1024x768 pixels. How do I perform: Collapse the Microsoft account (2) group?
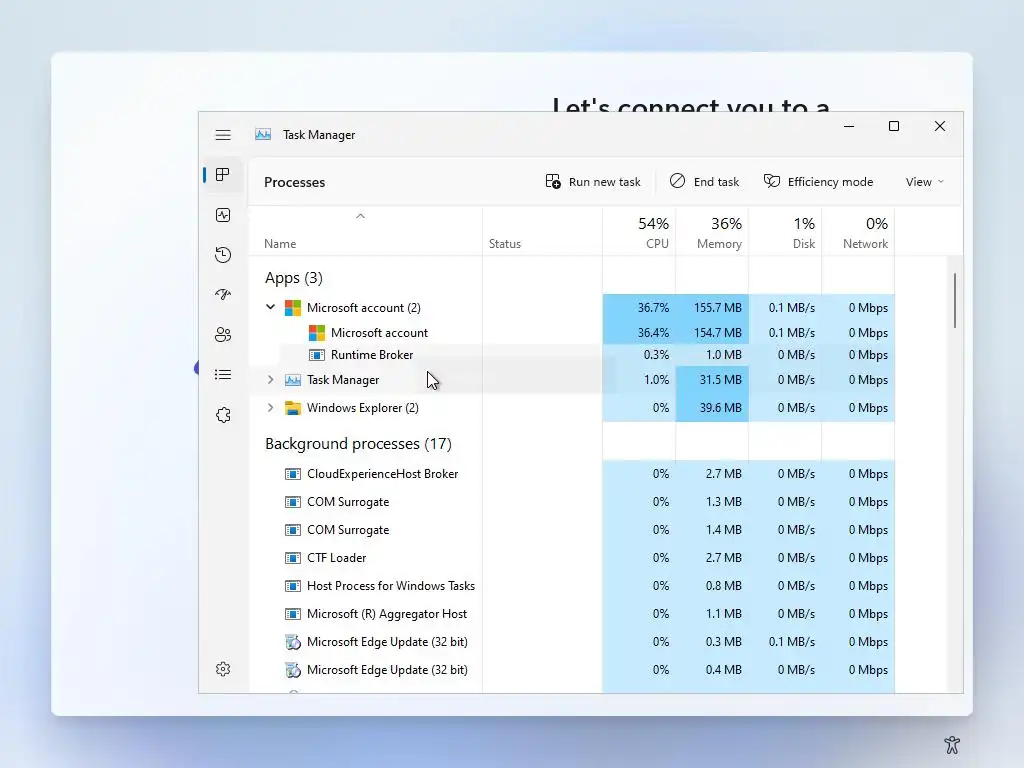[270, 307]
